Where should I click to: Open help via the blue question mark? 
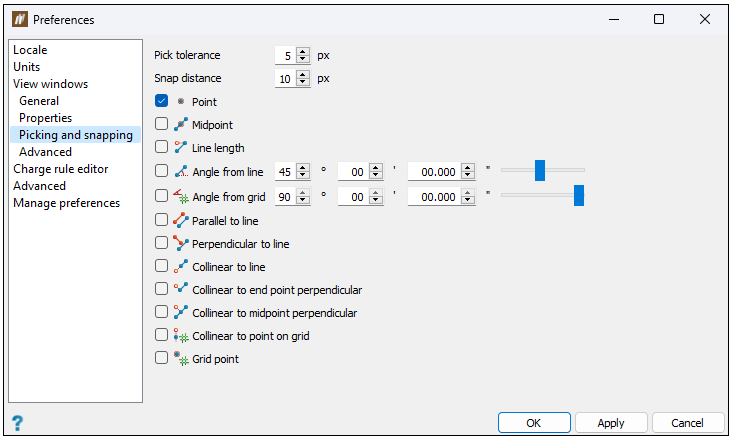tap(17, 423)
